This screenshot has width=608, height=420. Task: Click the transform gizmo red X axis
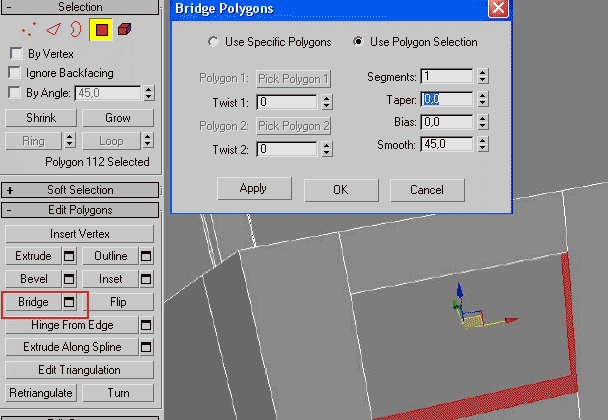pyautogui.click(x=511, y=320)
